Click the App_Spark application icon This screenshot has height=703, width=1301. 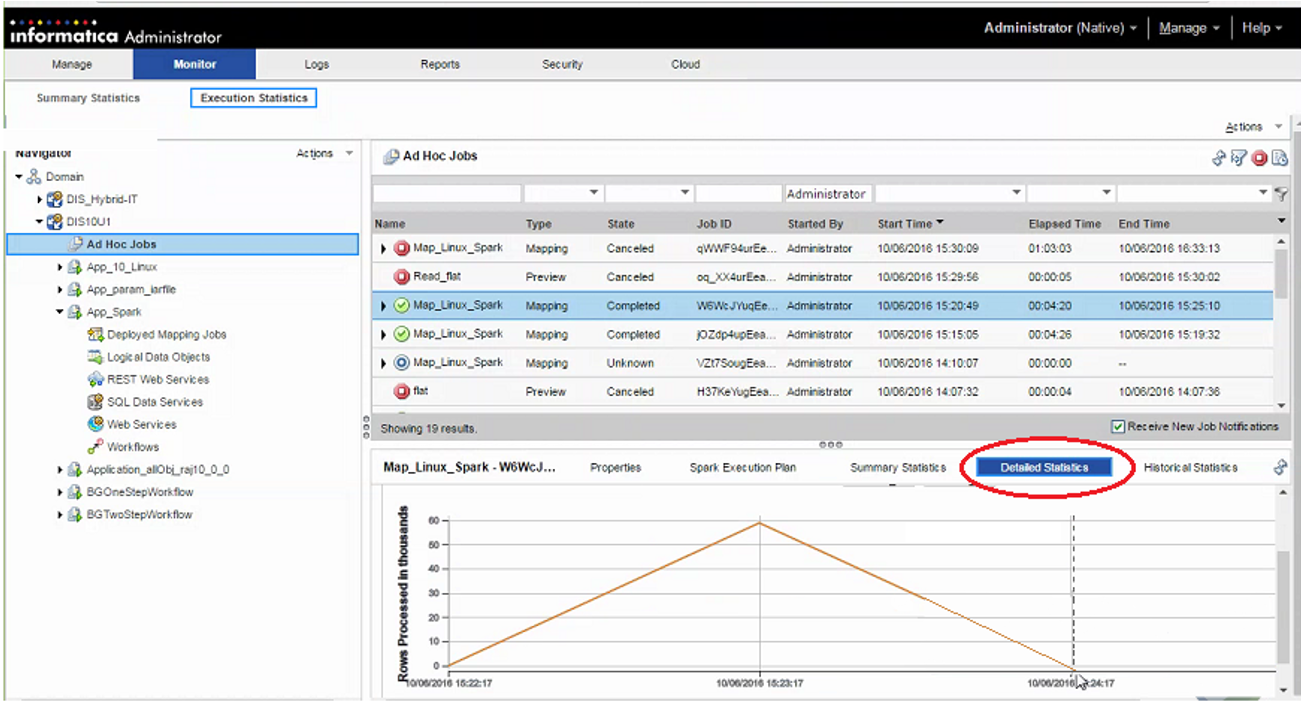point(75,312)
